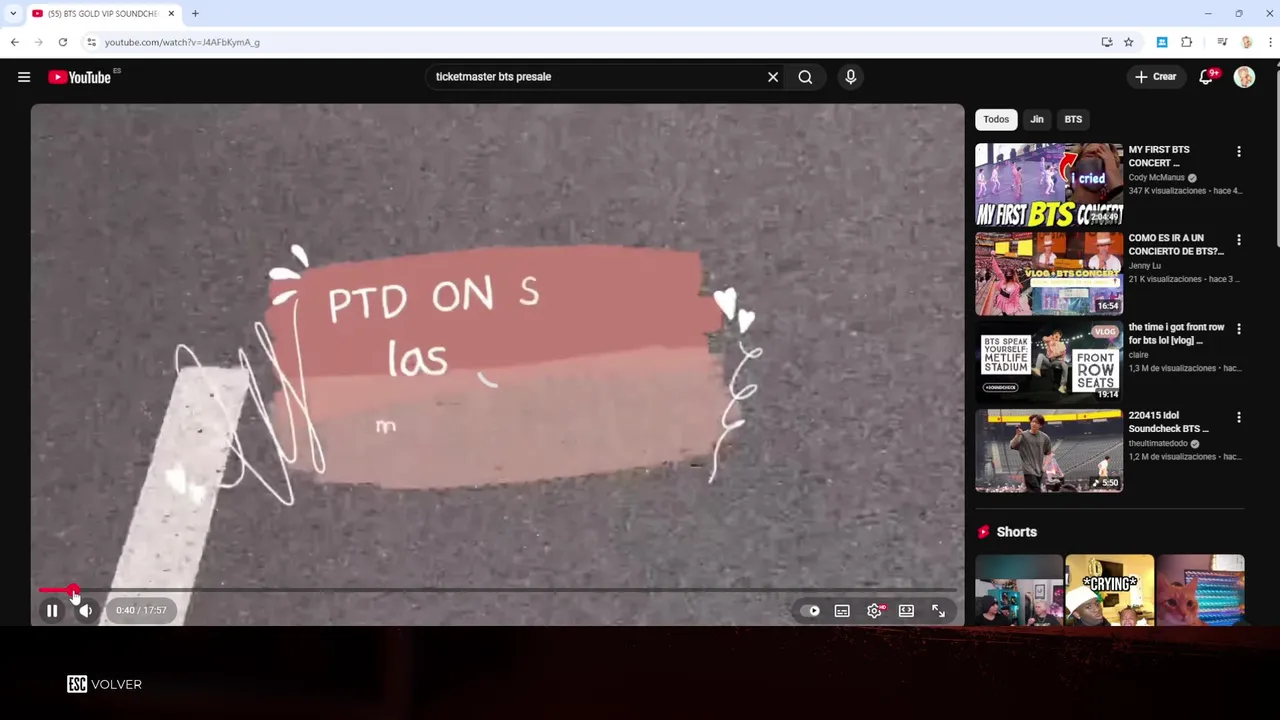Go to the YouTube home logo
1280x720 pixels.
79,77
